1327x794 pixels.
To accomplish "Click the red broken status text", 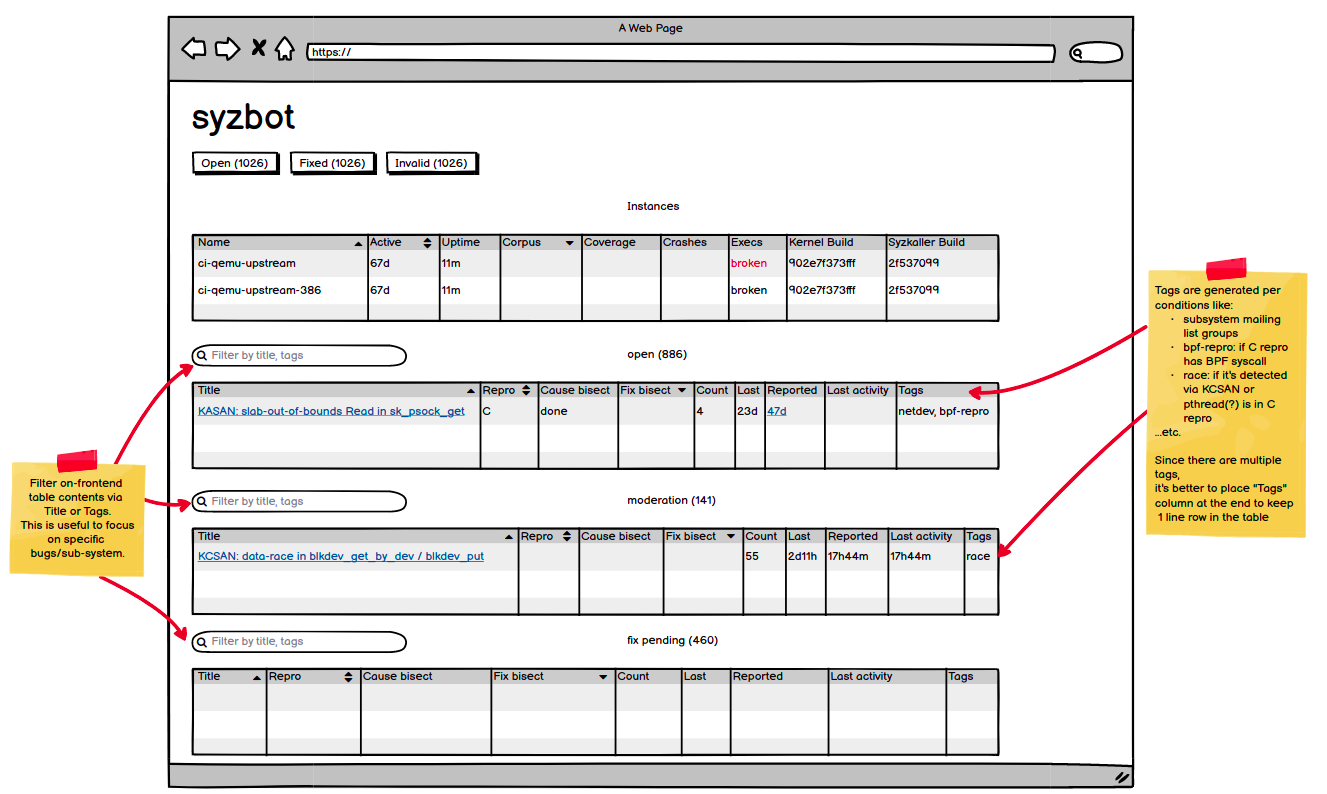I will (749, 263).
